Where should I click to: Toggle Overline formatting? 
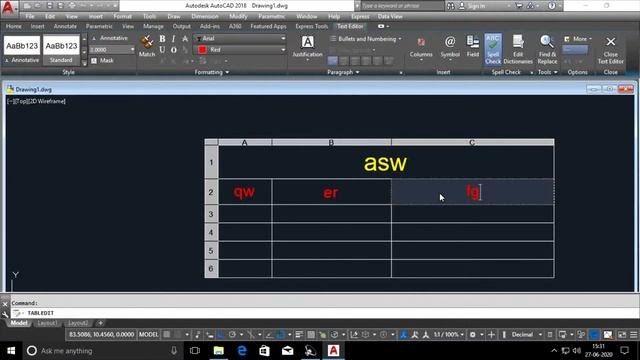pyautogui.click(x=173, y=49)
